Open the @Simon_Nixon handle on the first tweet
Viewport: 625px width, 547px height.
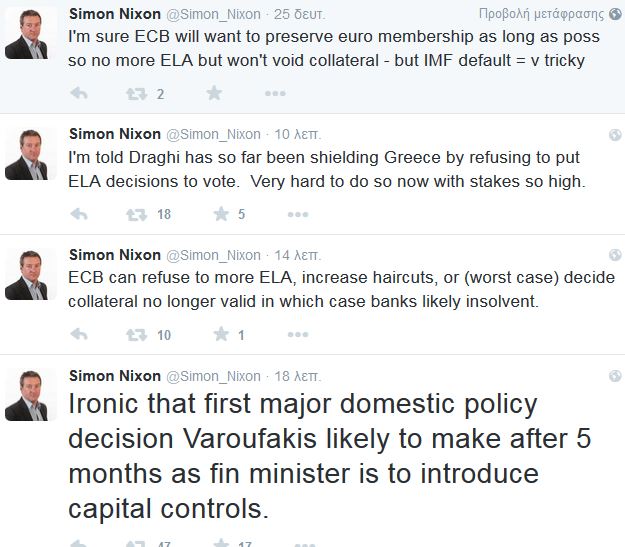(213, 14)
